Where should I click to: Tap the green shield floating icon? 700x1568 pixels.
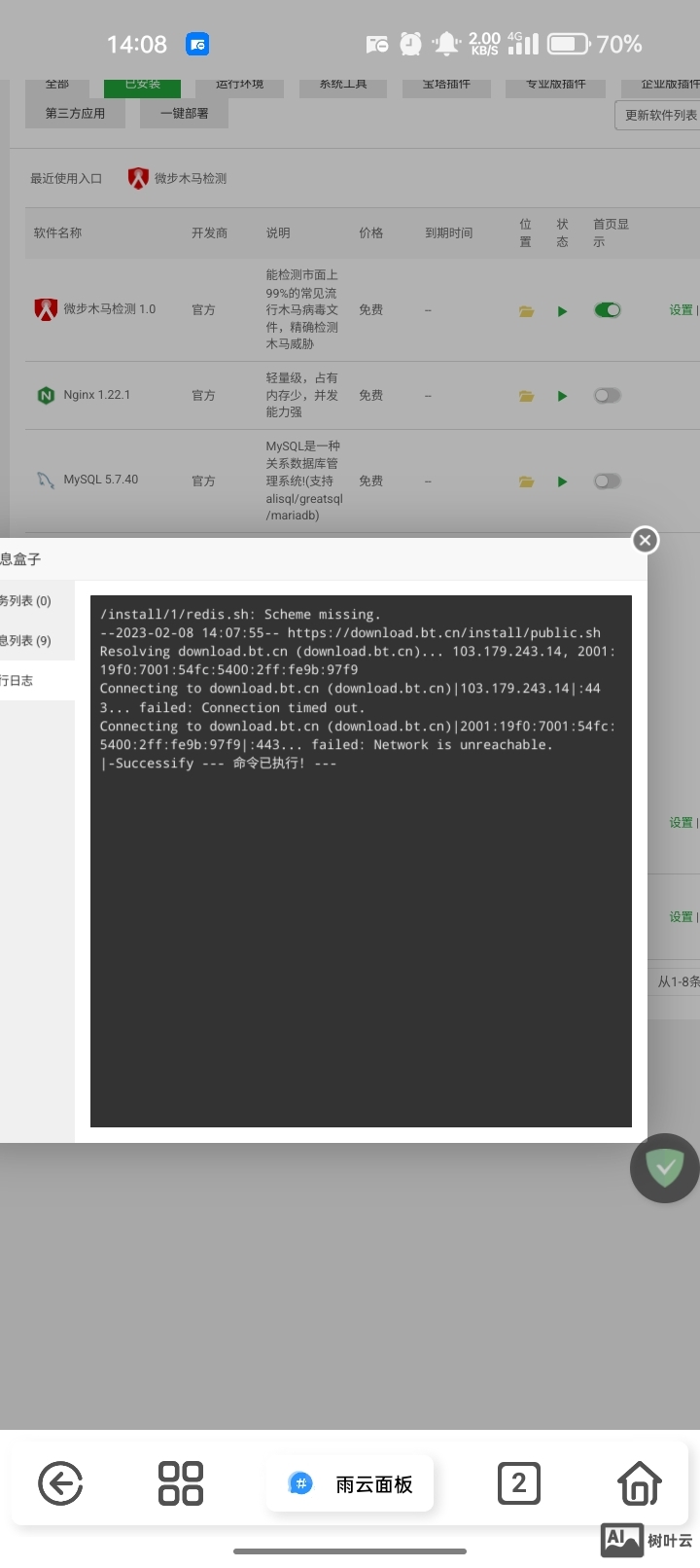(665, 1167)
